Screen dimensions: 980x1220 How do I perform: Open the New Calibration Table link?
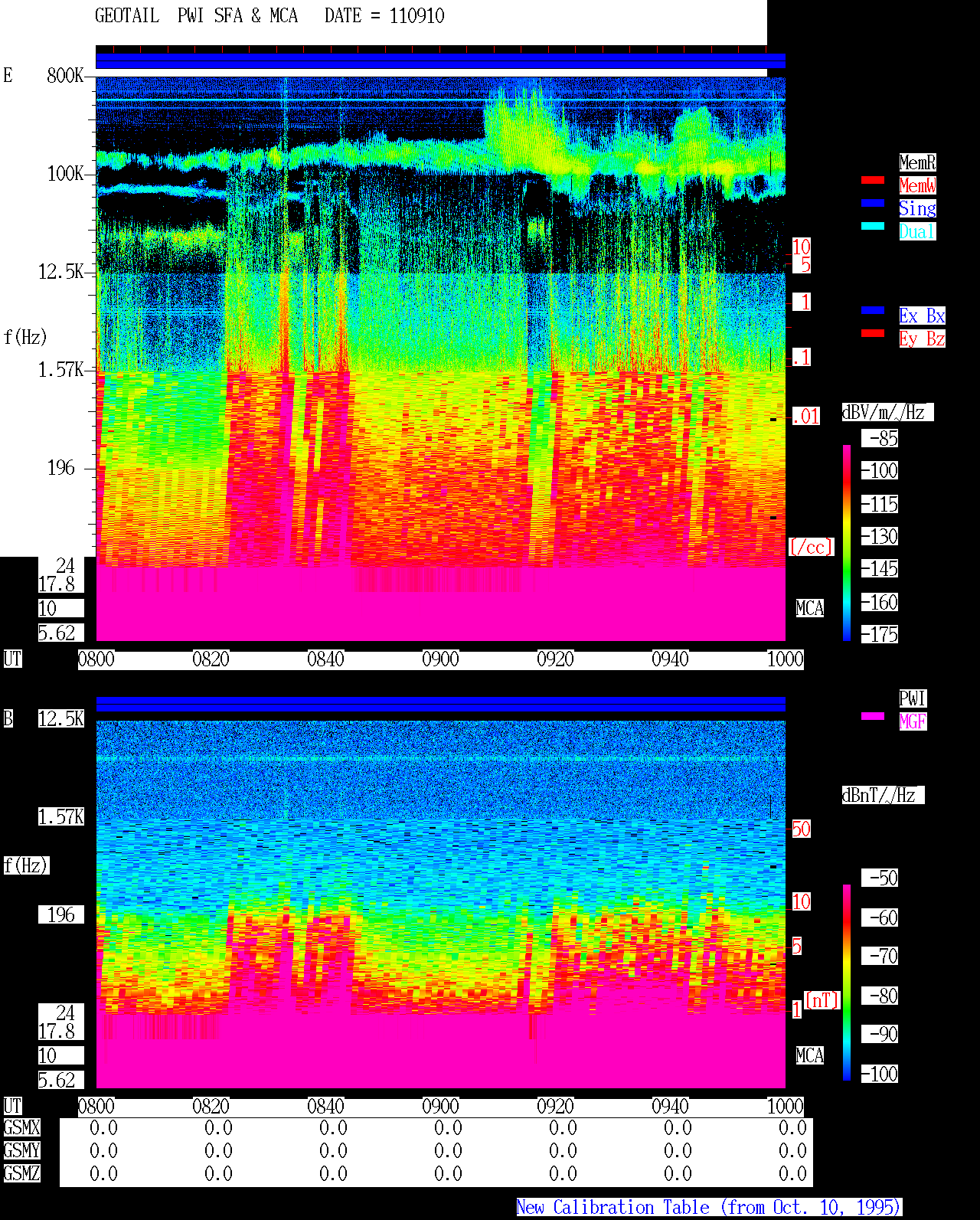click(709, 1208)
